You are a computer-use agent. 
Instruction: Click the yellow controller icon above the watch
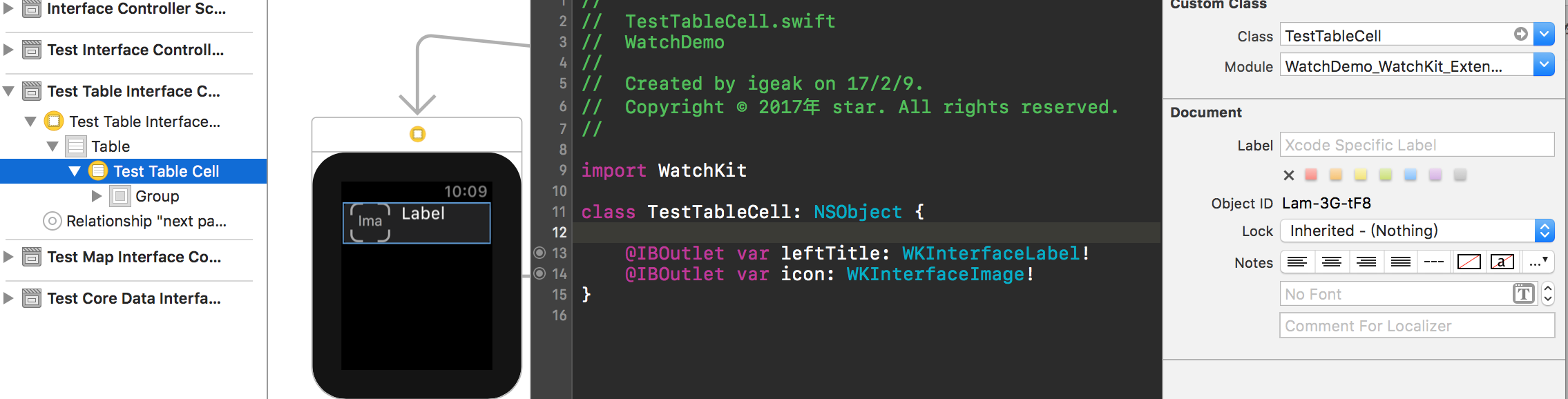[x=417, y=134]
